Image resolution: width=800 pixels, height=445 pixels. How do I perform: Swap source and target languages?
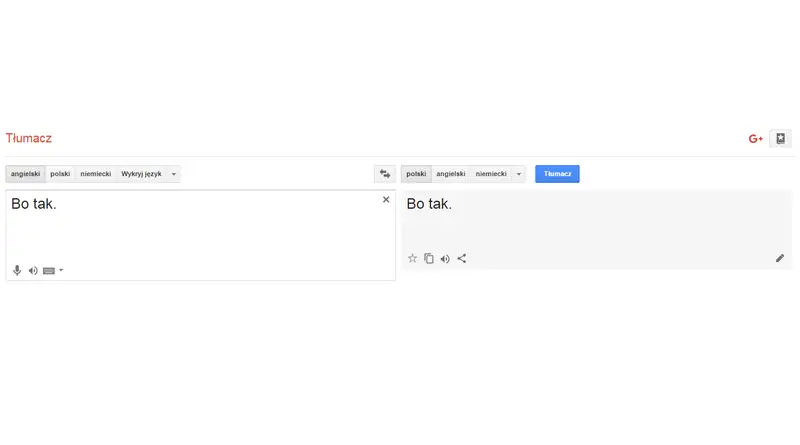click(x=385, y=174)
